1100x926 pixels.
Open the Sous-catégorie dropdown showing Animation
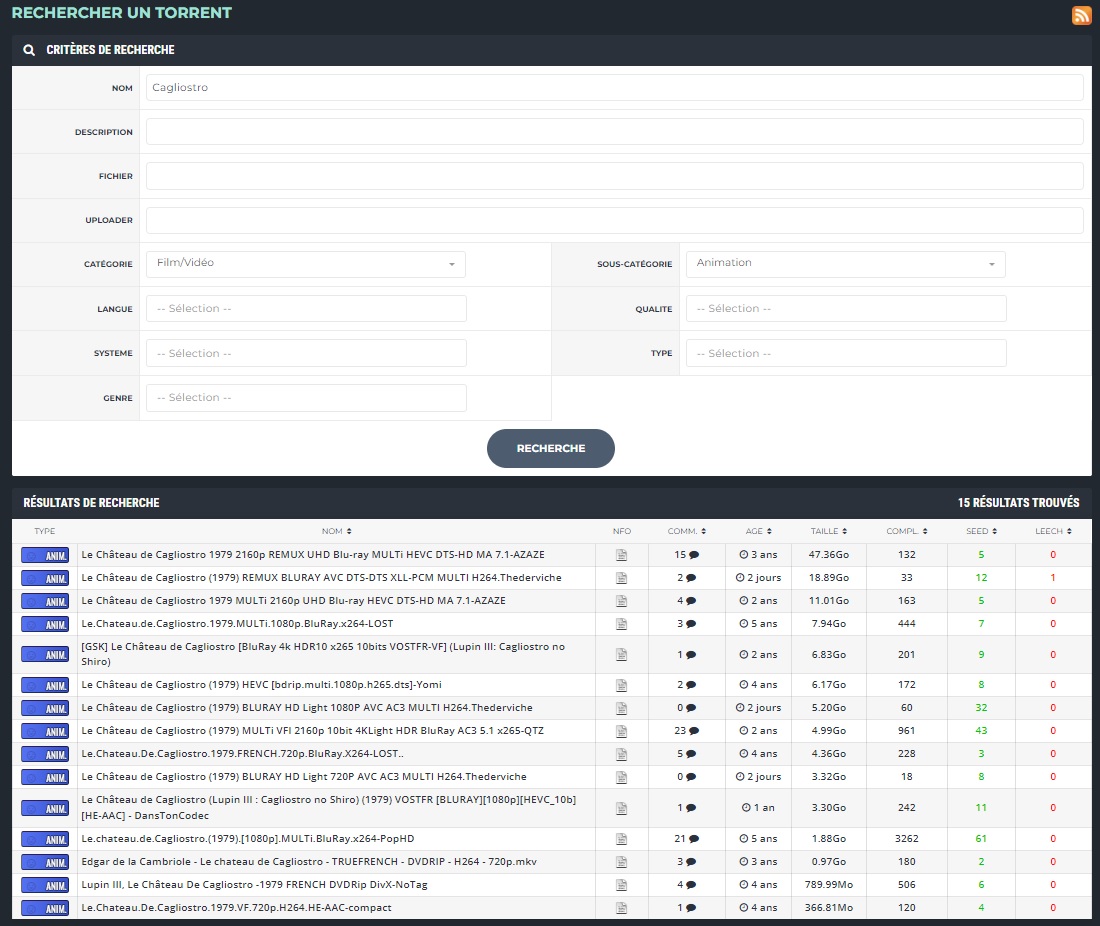point(845,264)
